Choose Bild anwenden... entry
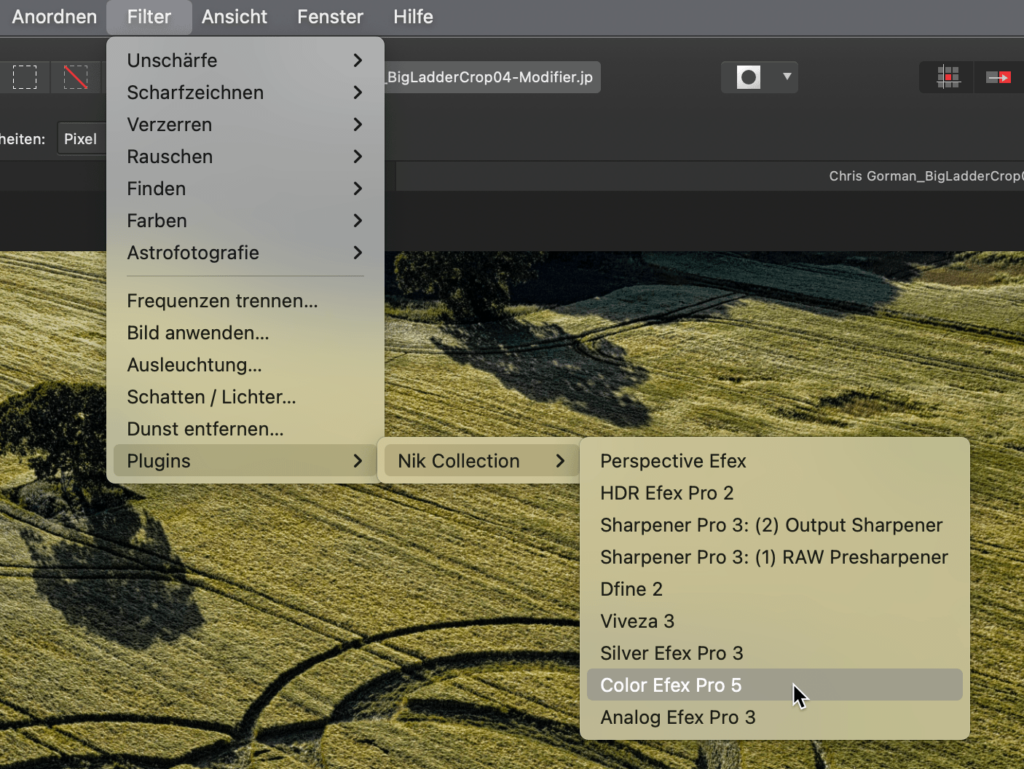Image resolution: width=1024 pixels, height=769 pixels. 245,332
